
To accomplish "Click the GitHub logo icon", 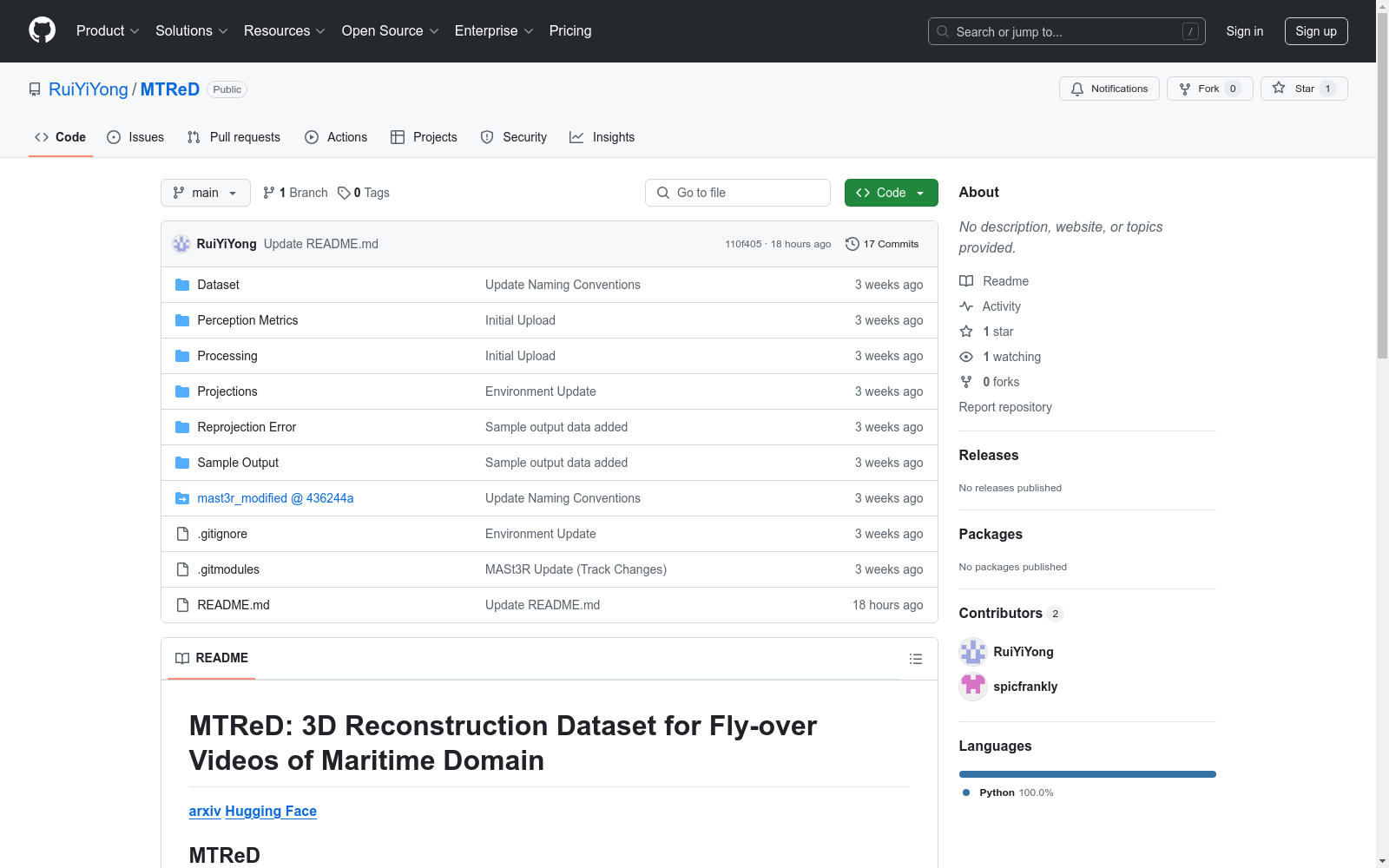I will (x=42, y=30).
